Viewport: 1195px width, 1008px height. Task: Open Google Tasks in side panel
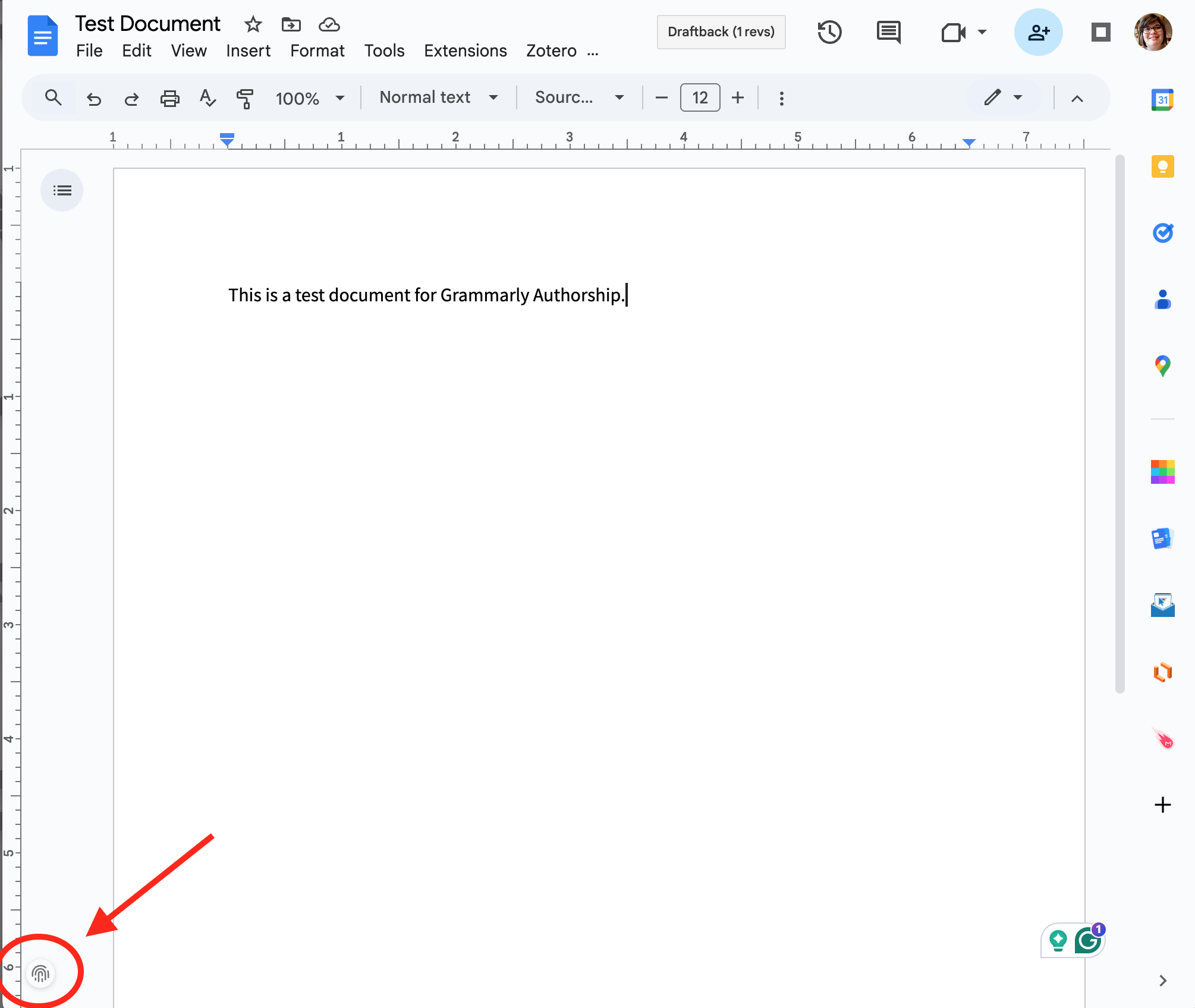pos(1162,233)
